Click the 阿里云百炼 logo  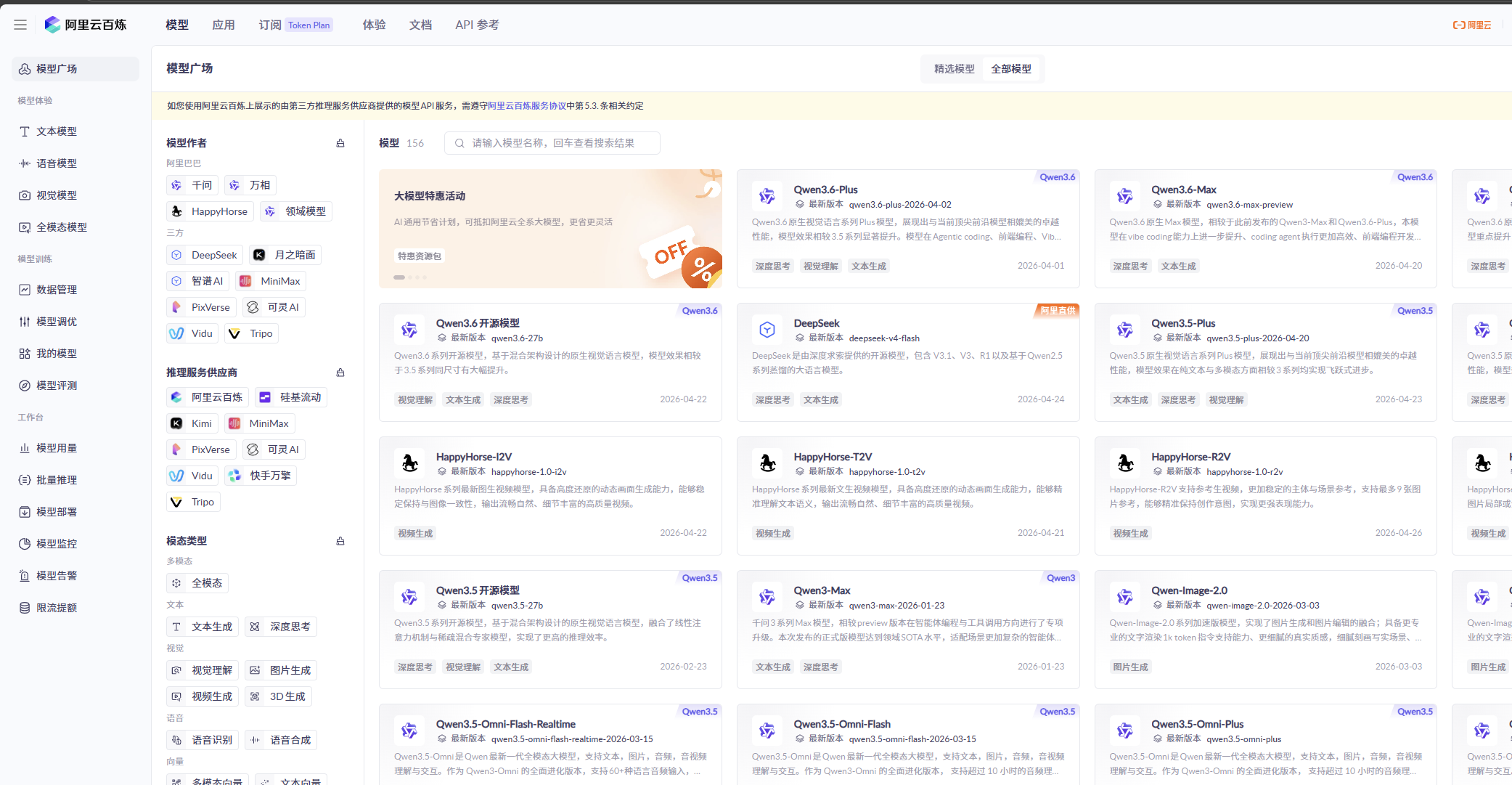click(85, 25)
